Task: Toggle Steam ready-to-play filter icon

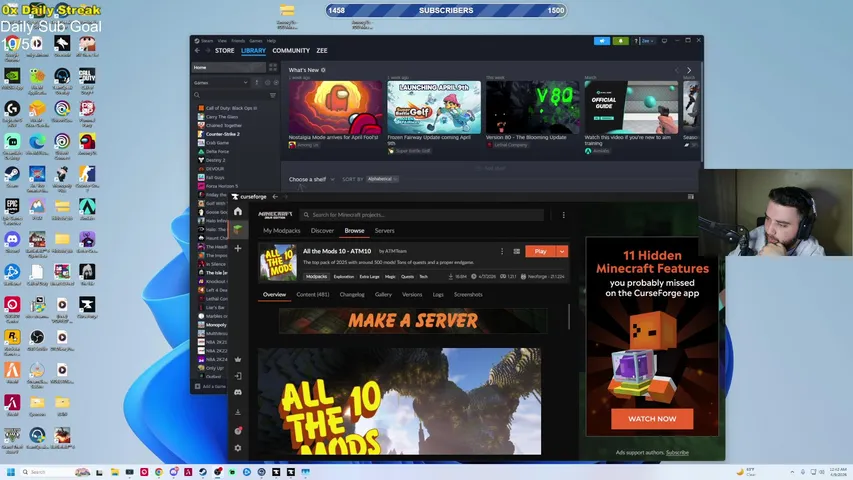Action: point(276,83)
